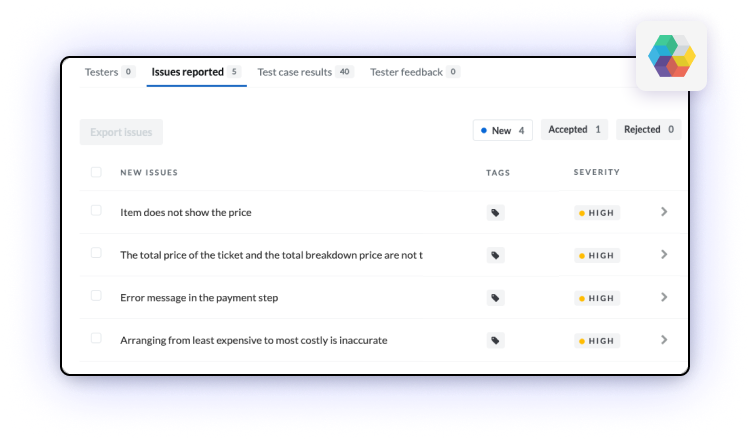Check the select-all box beside New Issues

(96, 172)
